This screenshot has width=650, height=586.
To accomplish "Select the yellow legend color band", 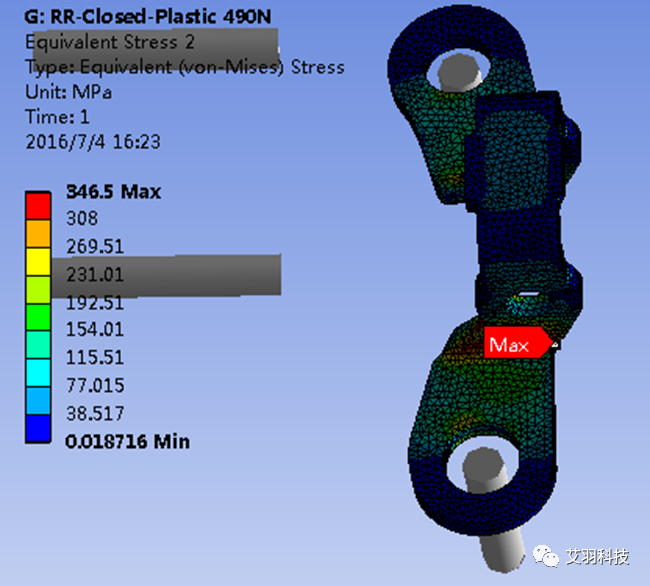I will 38,262.
